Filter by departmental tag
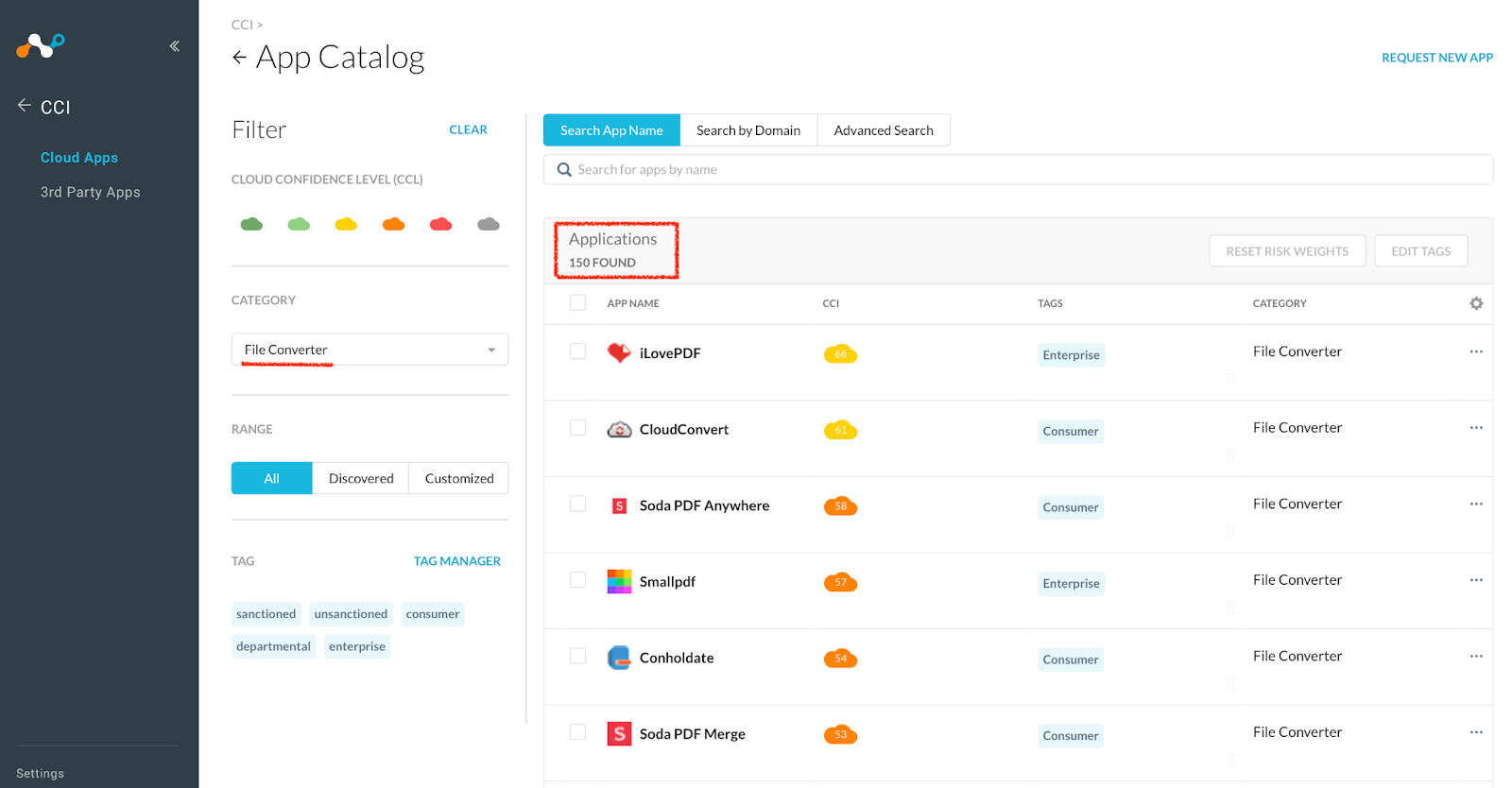Viewport: 1512px width, 788px height. click(x=273, y=646)
